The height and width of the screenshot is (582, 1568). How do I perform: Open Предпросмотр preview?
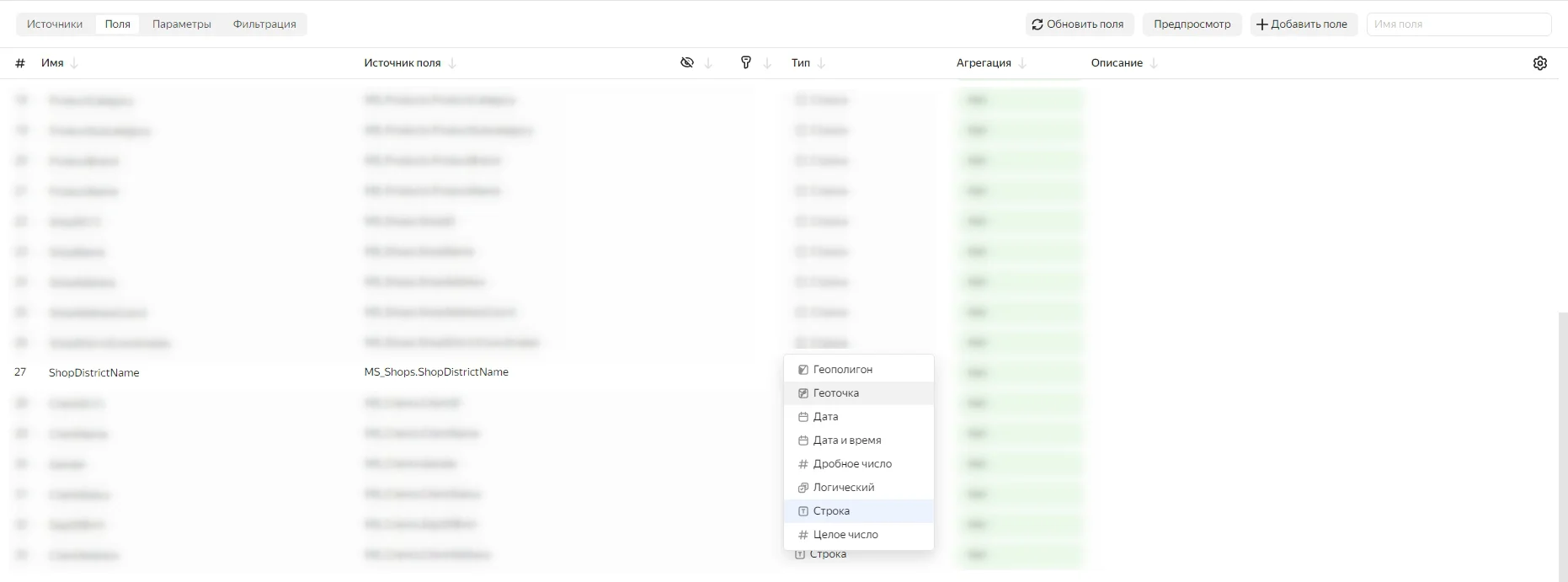tap(1192, 24)
